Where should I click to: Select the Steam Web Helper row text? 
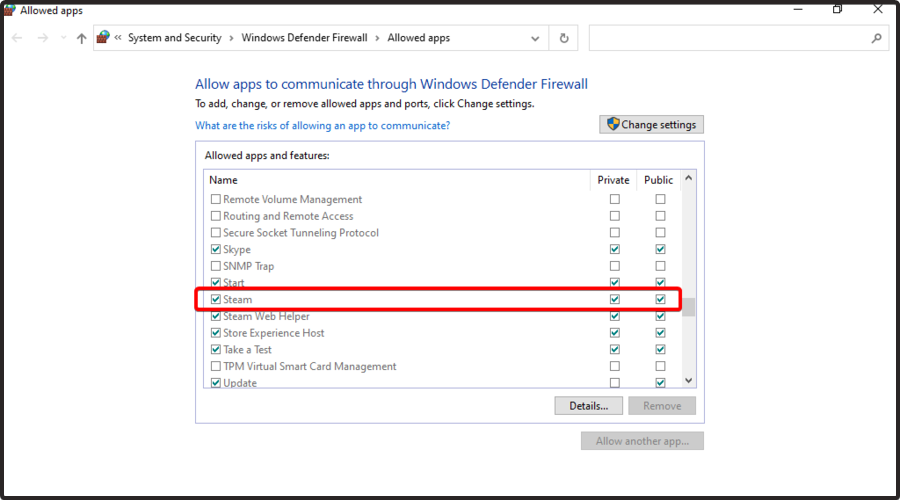266,316
